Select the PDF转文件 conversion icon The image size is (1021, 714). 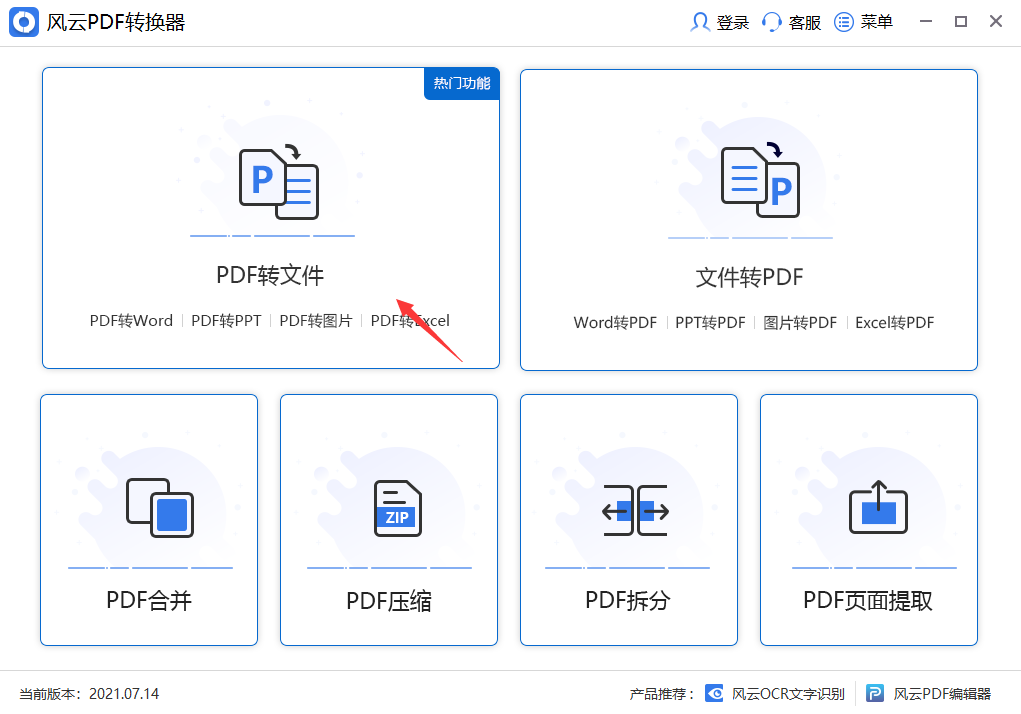pos(279,181)
